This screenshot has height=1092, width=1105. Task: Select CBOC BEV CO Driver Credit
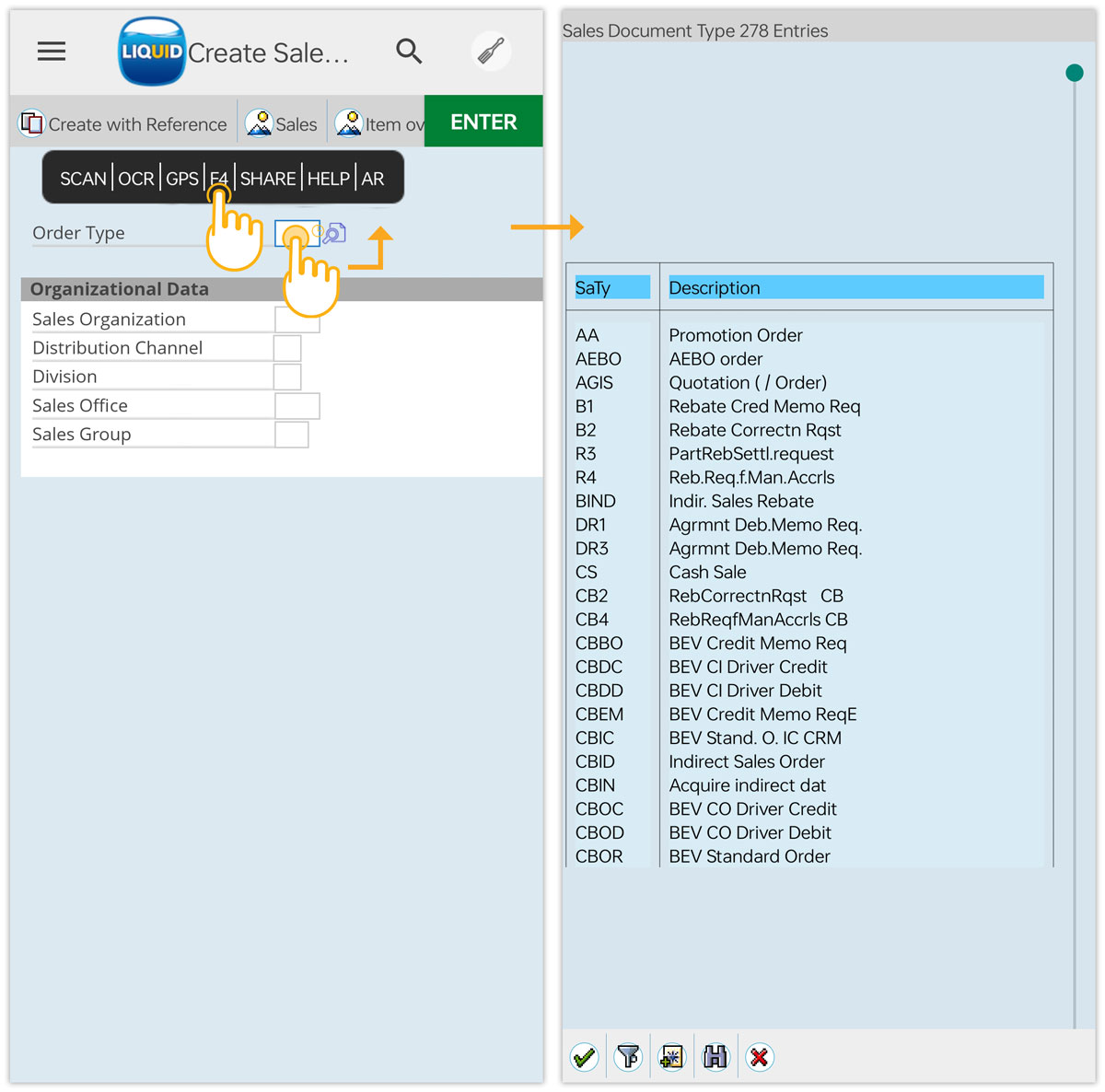pyautogui.click(x=809, y=809)
